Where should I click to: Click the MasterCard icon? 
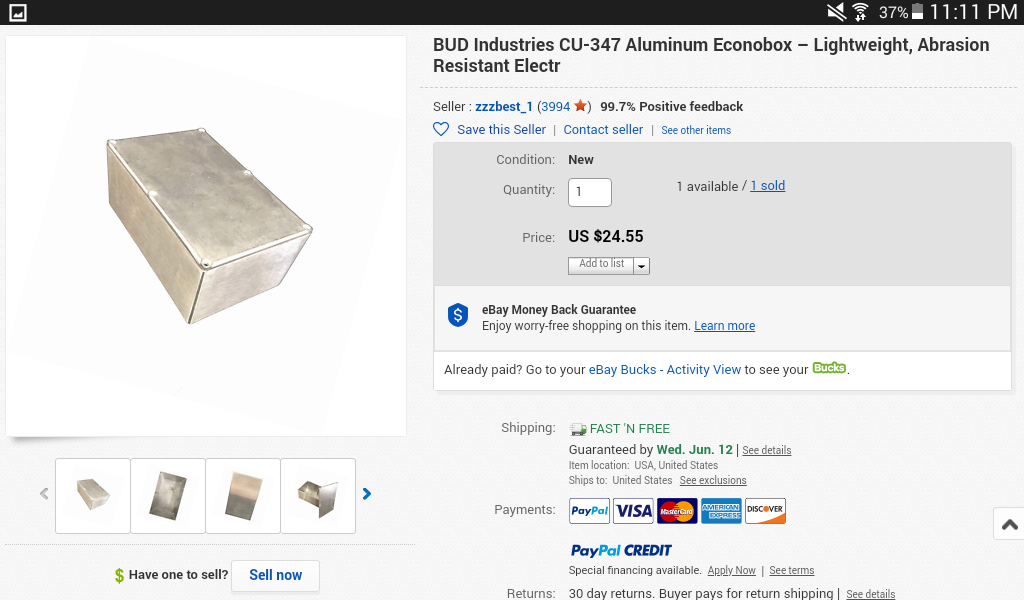[x=678, y=511]
